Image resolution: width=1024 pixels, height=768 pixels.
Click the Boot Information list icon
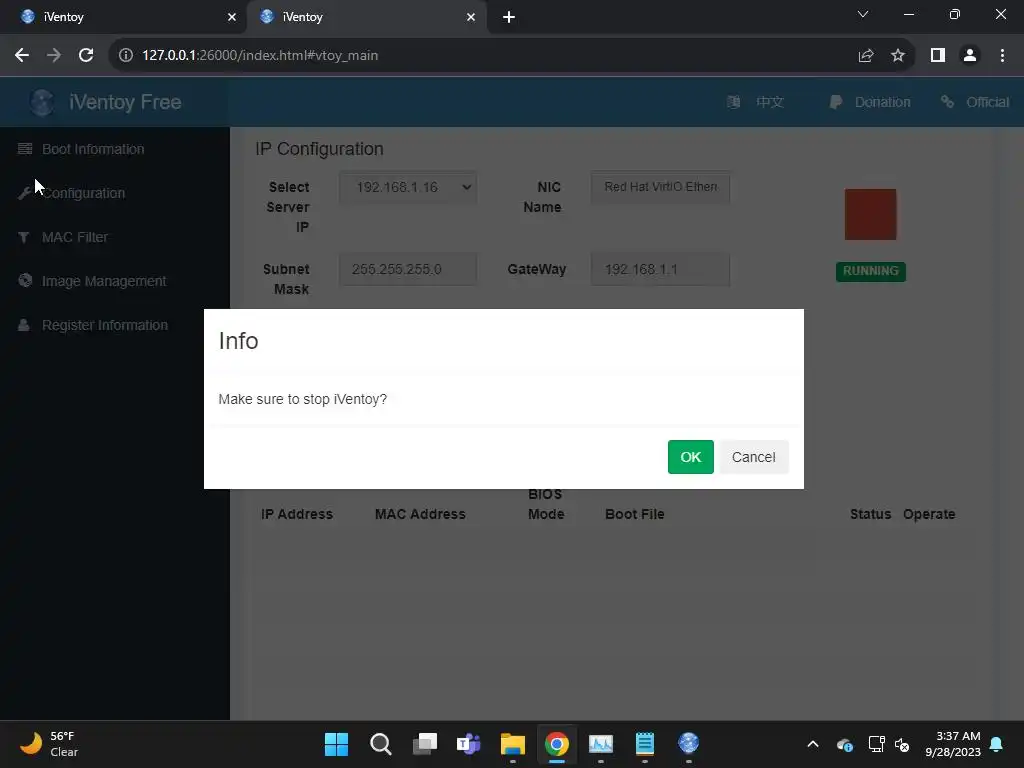[x=25, y=149]
